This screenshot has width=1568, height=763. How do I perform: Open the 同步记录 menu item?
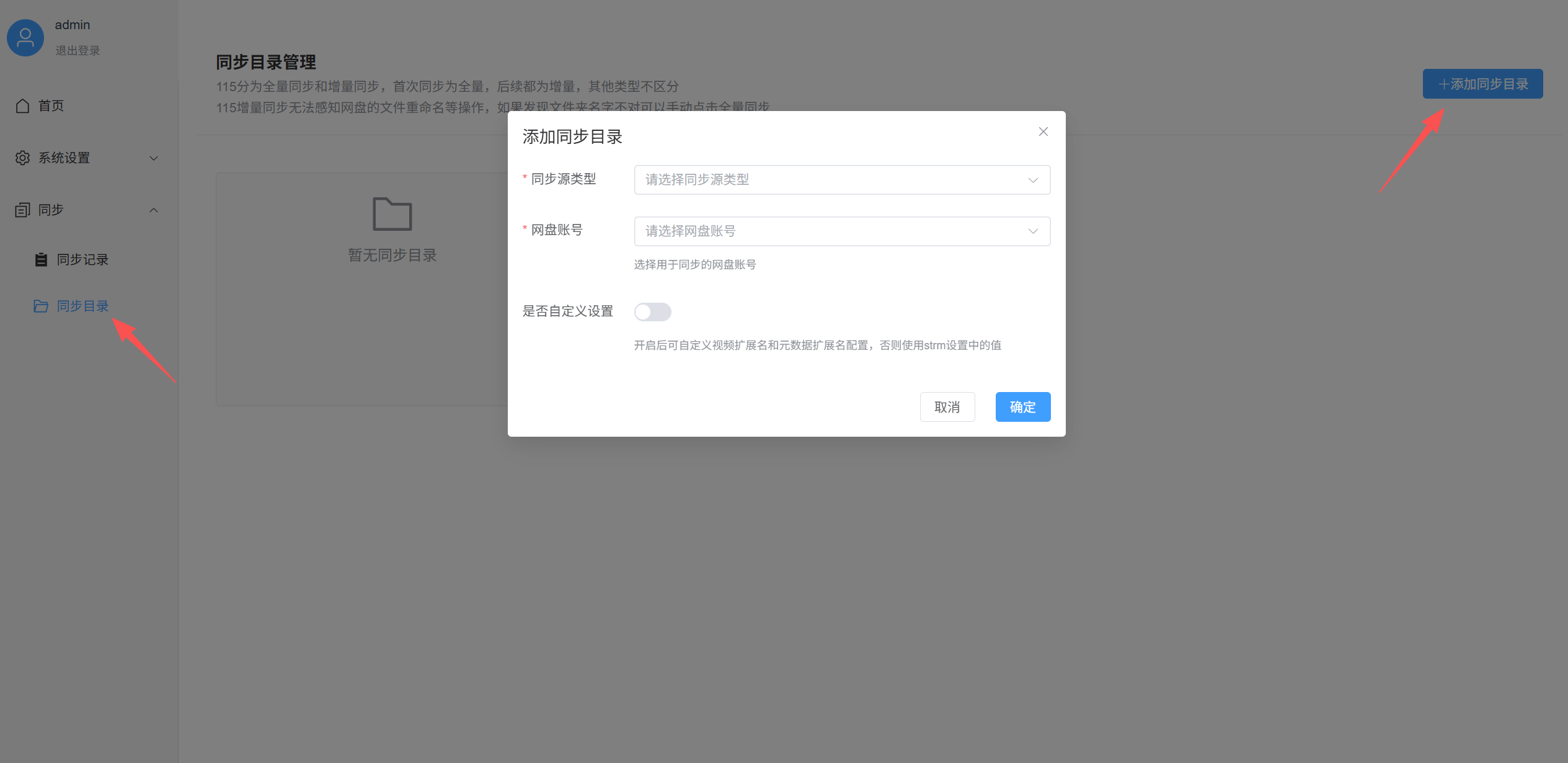coord(82,260)
